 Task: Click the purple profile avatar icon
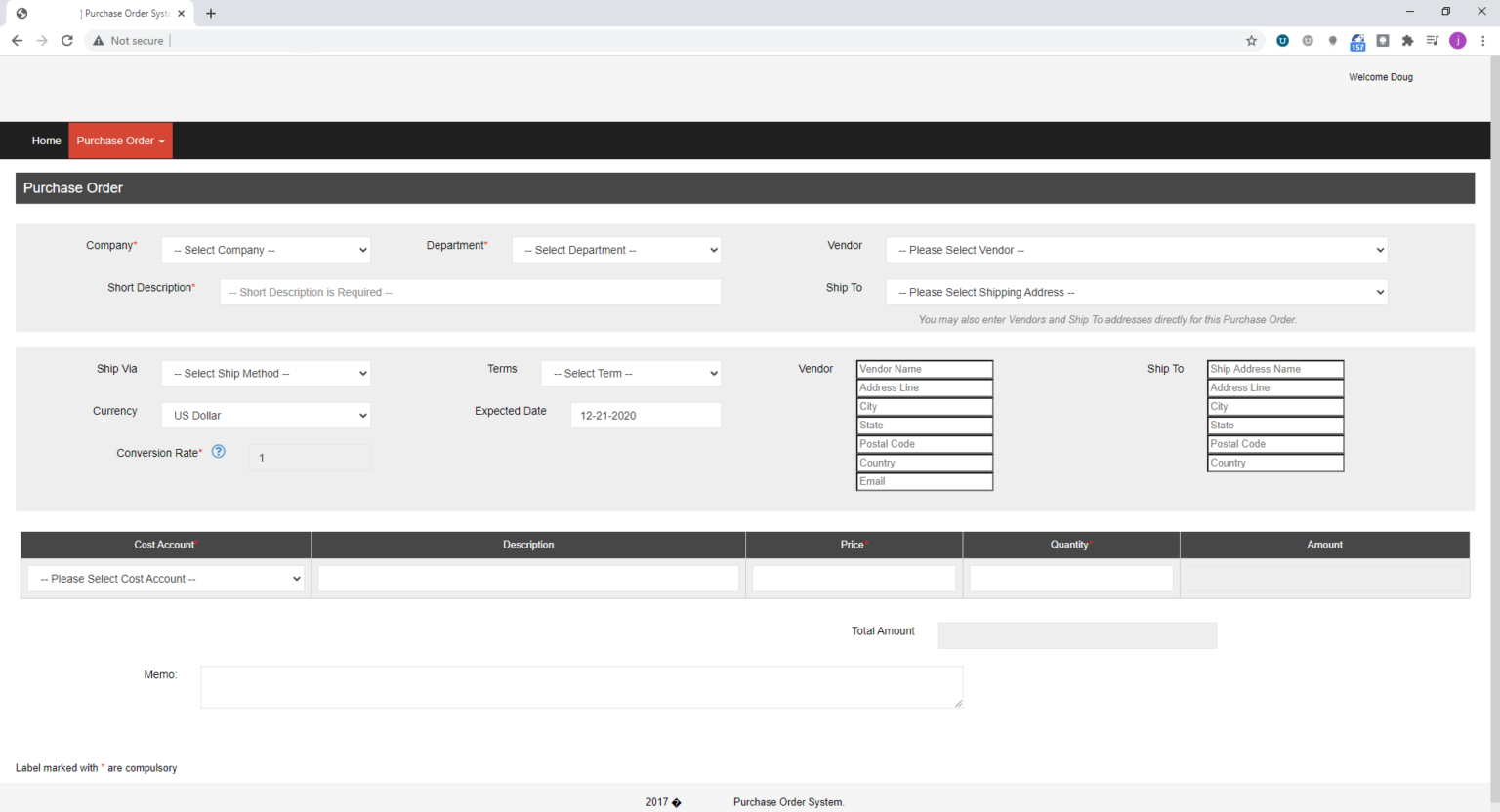(1457, 41)
